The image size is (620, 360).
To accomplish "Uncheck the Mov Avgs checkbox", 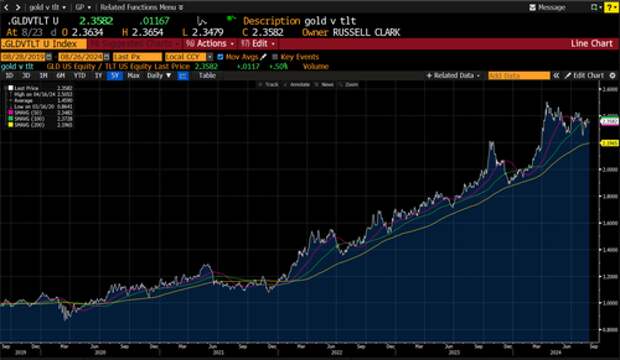I will [220, 57].
